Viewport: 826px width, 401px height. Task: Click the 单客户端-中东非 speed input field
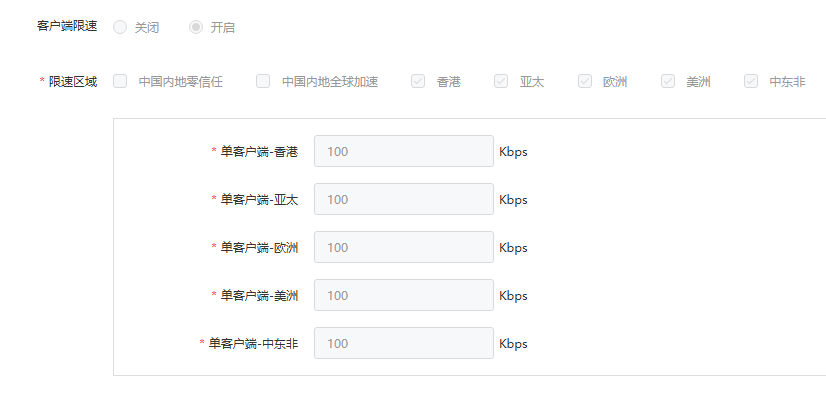tap(404, 343)
